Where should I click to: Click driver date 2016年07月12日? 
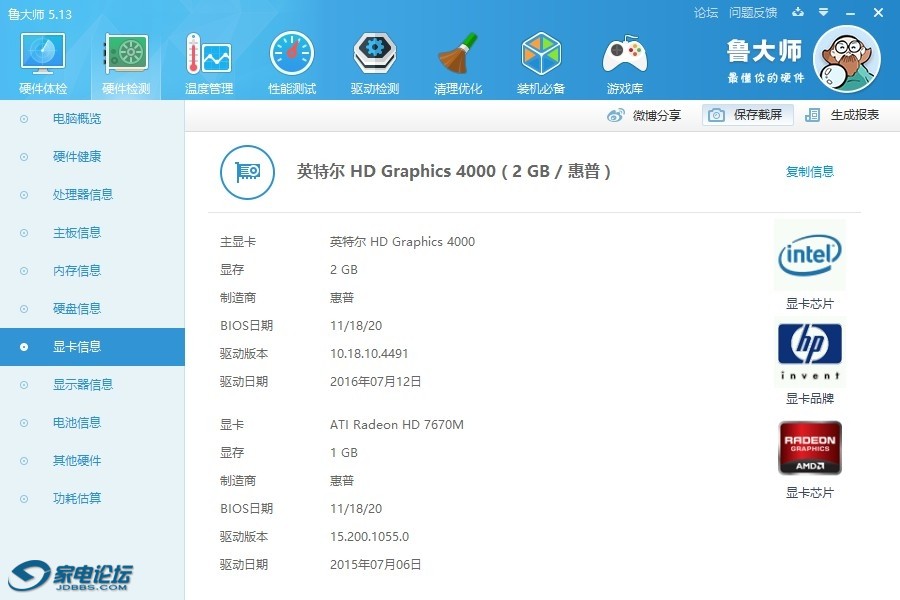375,382
